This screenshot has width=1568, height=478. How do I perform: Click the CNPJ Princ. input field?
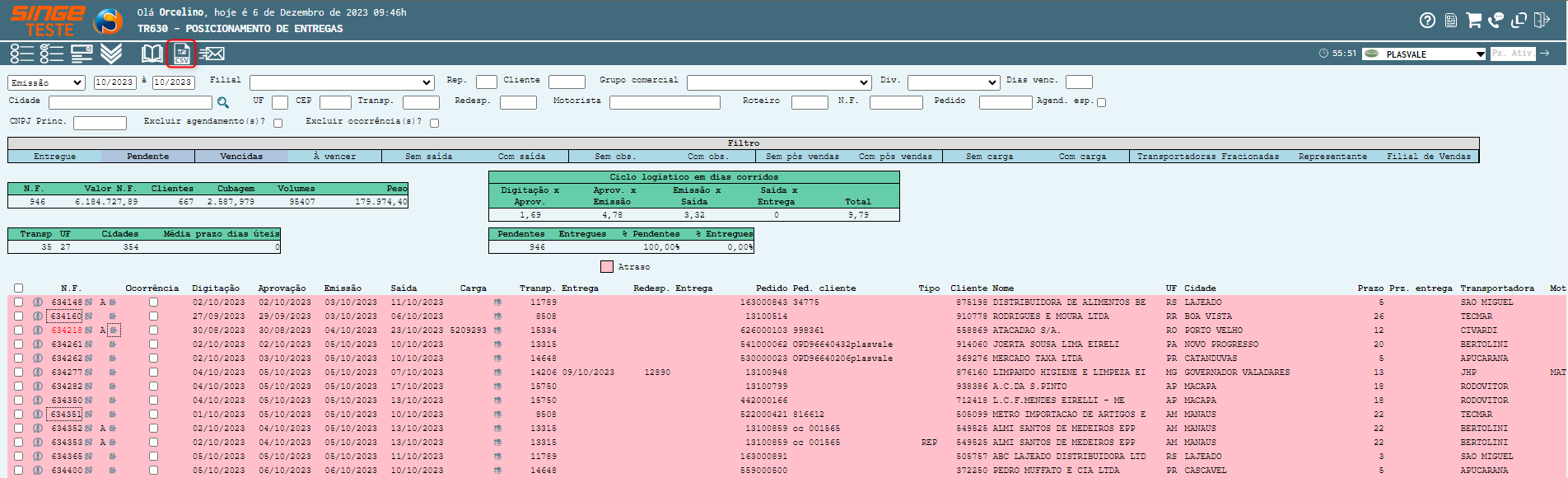(100, 124)
